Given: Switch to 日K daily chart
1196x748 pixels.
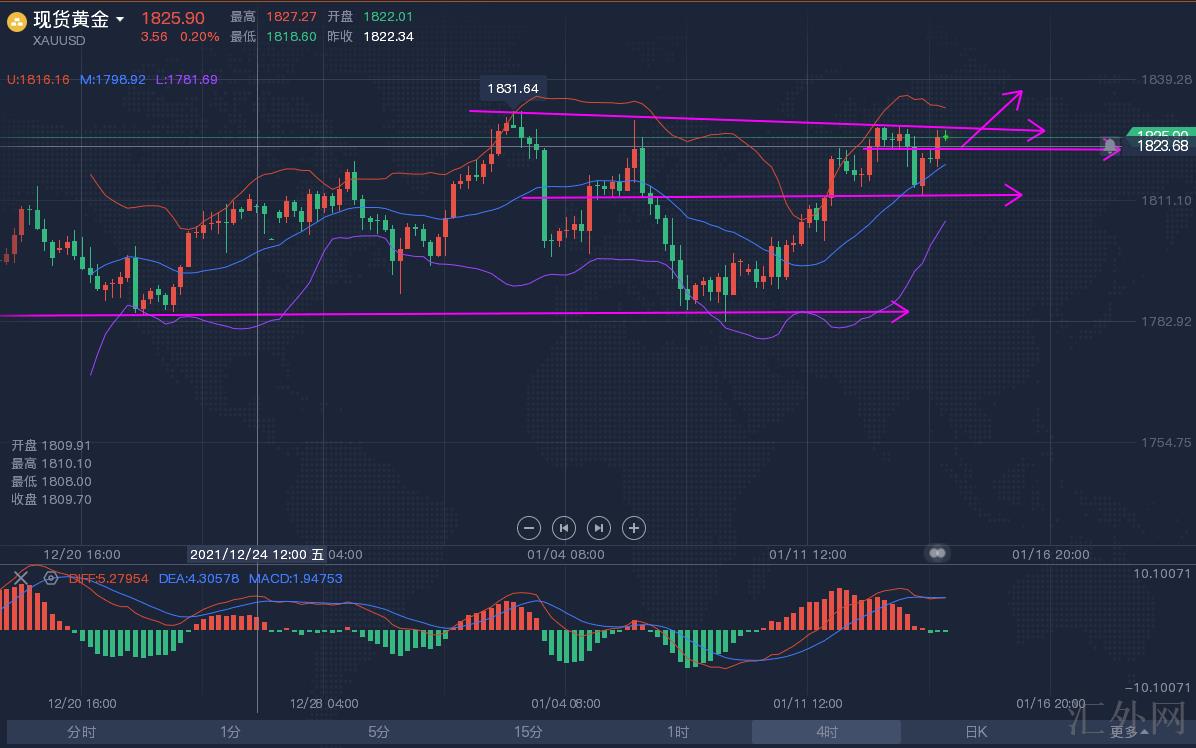Looking at the screenshot, I should (x=975, y=732).
